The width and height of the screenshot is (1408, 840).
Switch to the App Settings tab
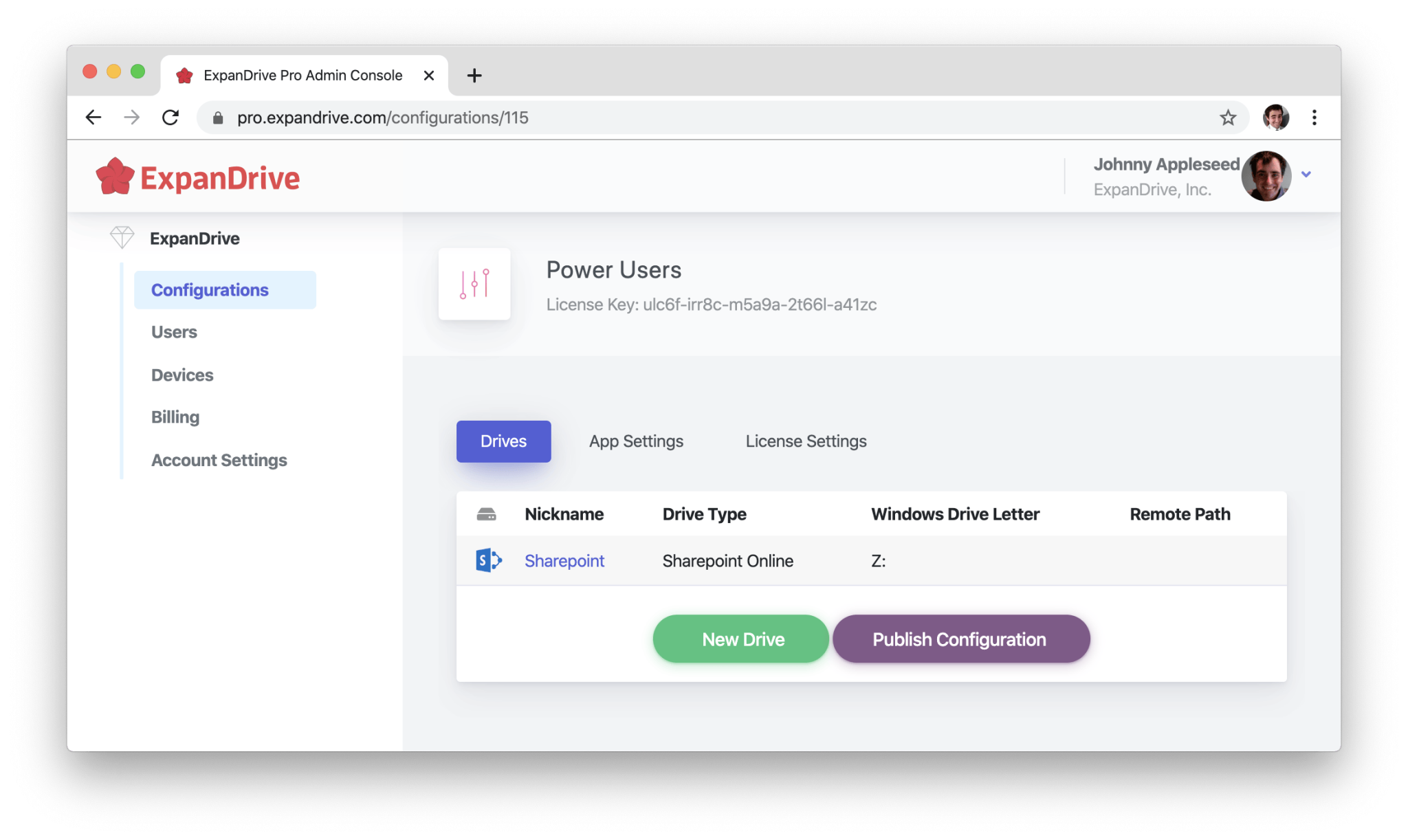coord(636,441)
